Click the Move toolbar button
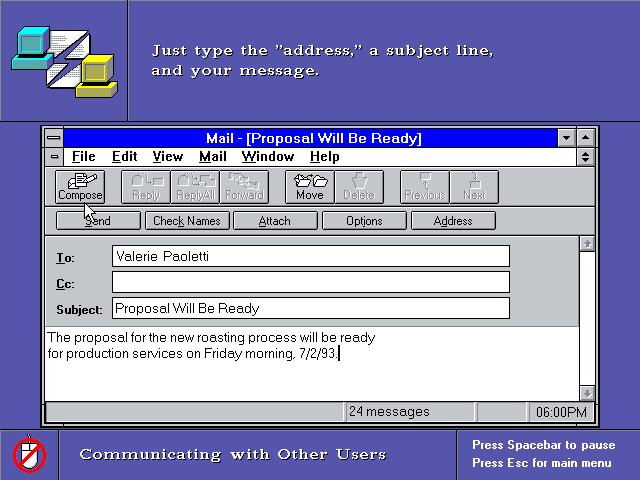This screenshot has width=640, height=480. [310, 187]
